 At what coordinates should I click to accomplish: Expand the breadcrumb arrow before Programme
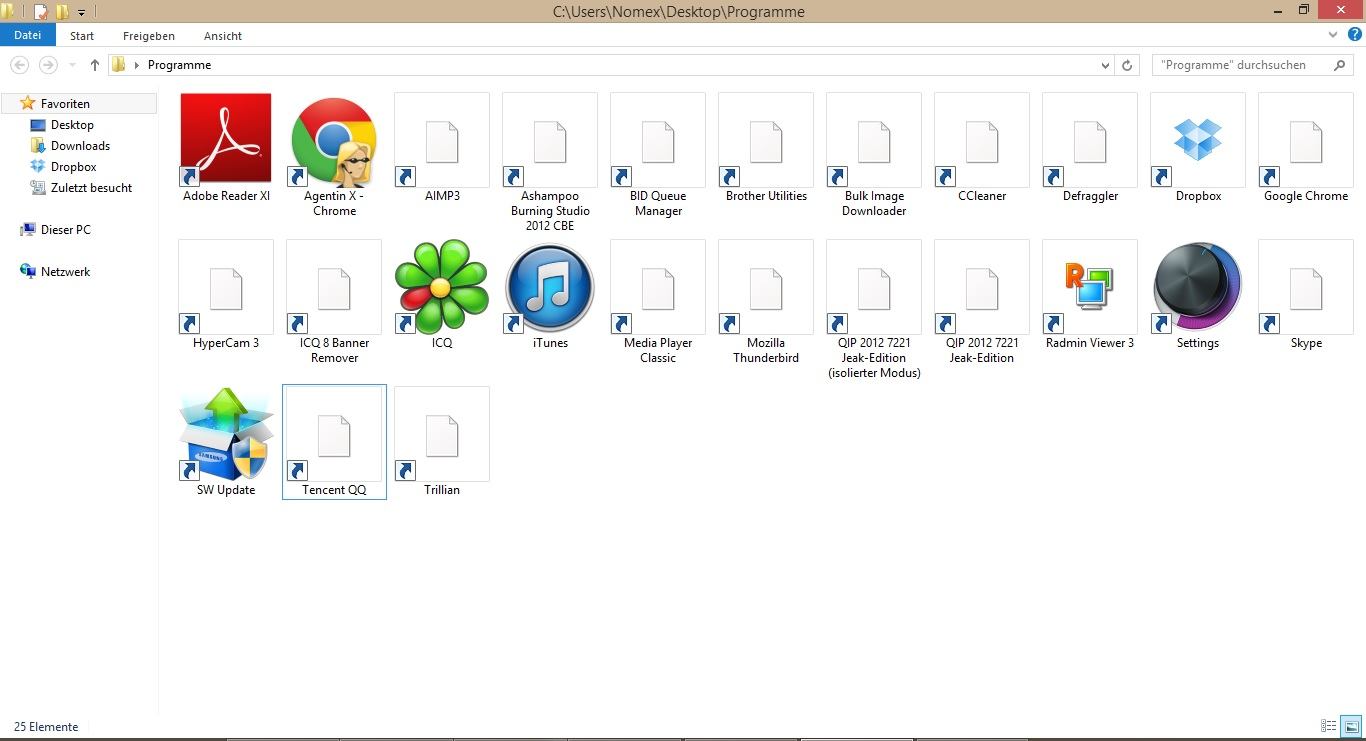[137, 65]
